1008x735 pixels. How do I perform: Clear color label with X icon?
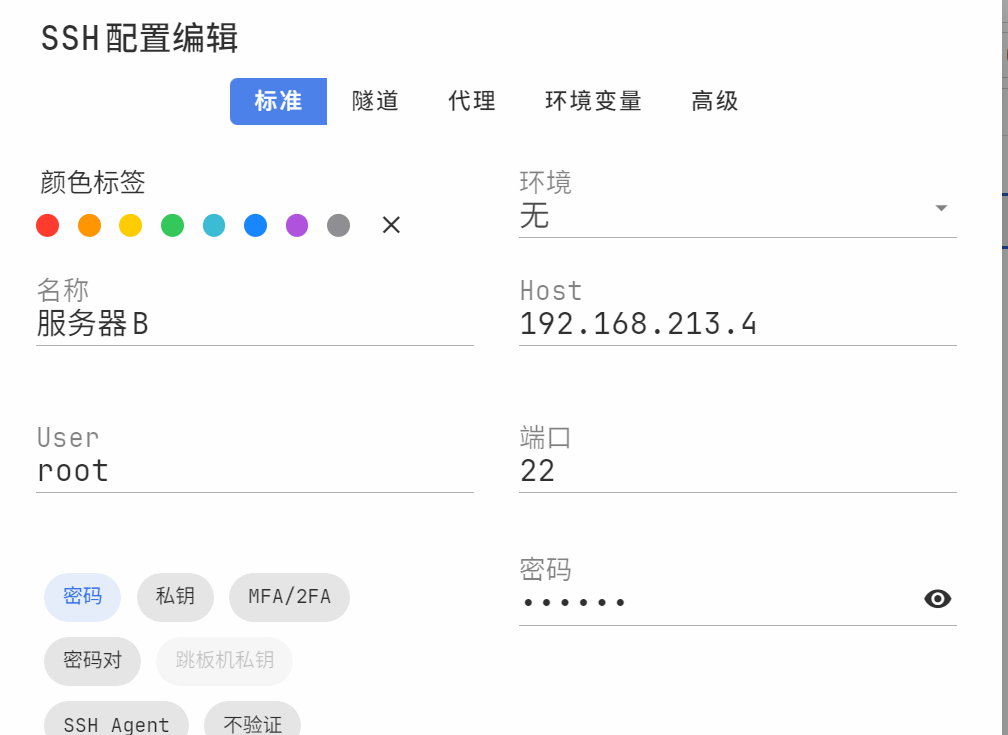pos(391,225)
